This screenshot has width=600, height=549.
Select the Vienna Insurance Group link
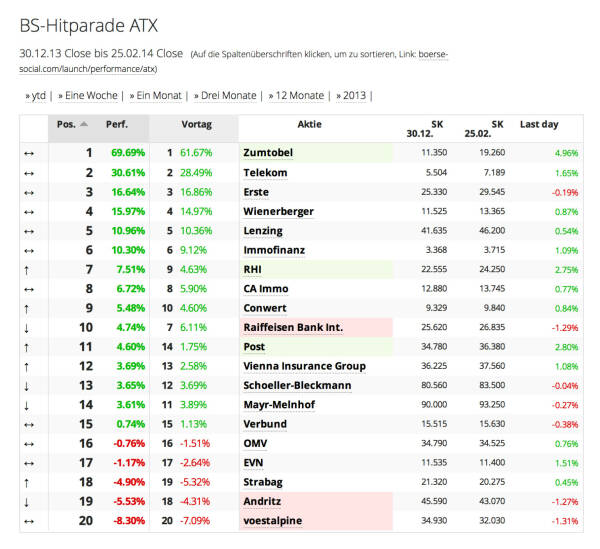[x=304, y=366]
